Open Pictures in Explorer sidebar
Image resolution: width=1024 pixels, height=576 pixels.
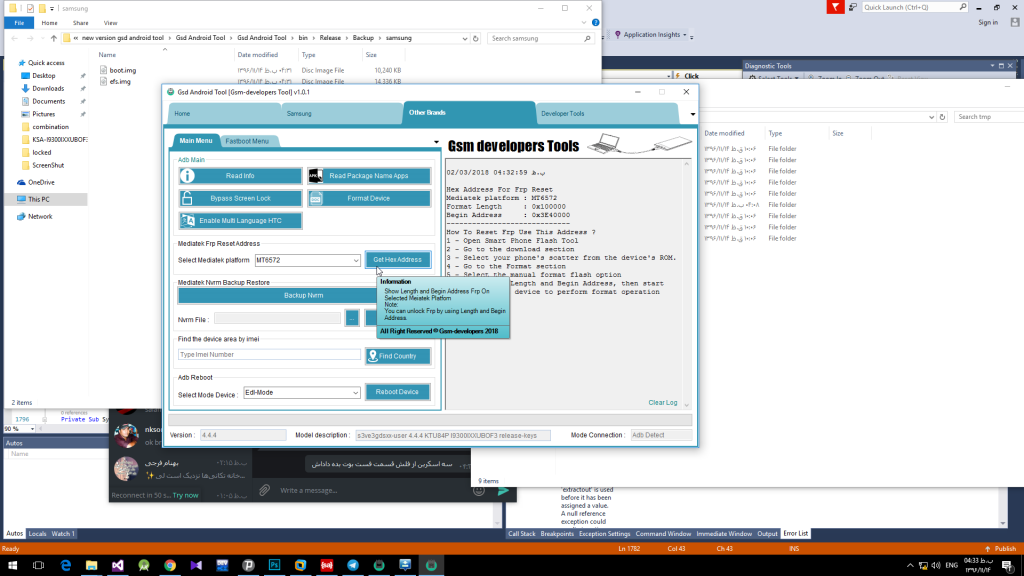[44, 114]
